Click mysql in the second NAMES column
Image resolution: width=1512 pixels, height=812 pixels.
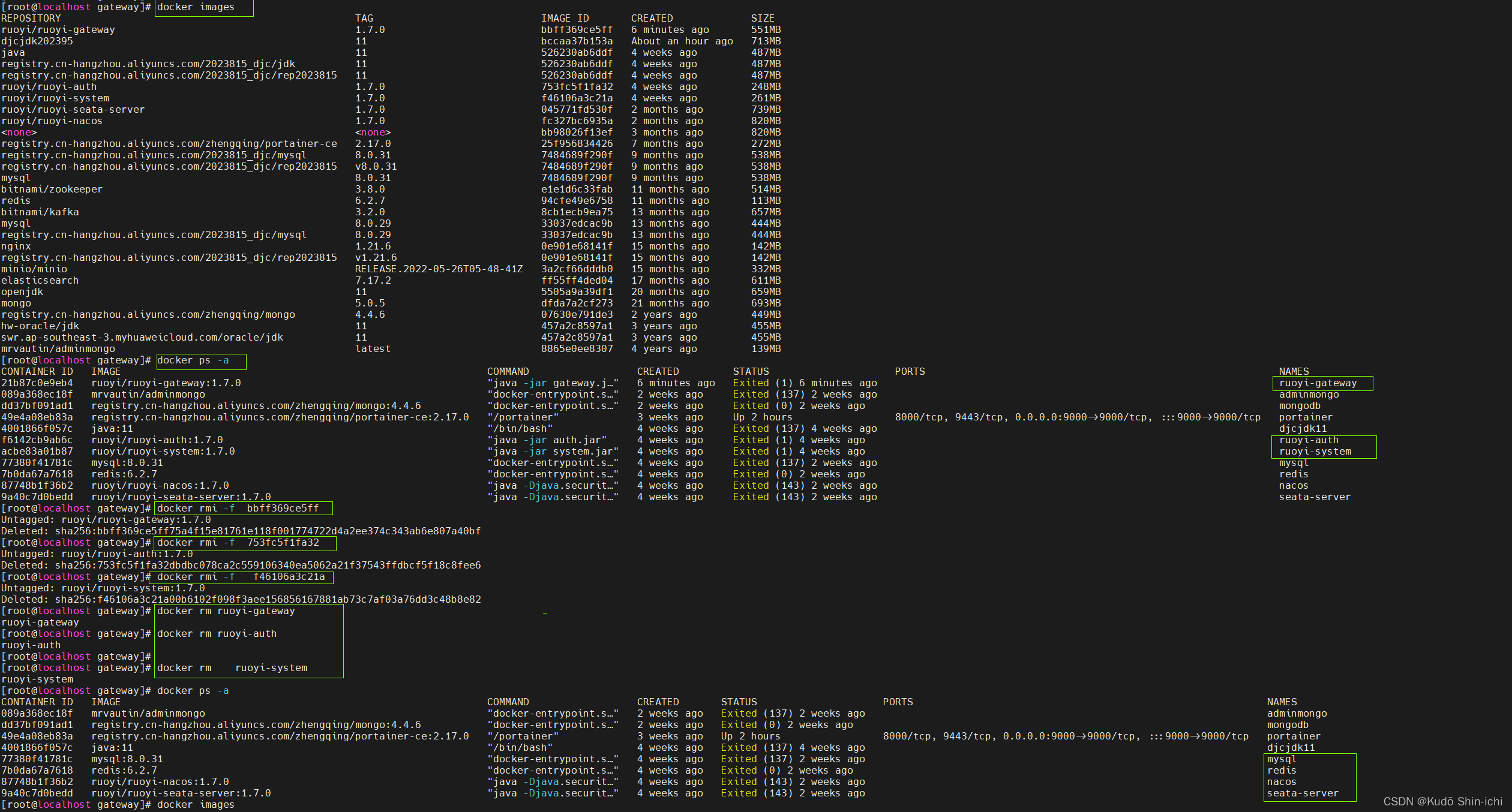click(1282, 759)
